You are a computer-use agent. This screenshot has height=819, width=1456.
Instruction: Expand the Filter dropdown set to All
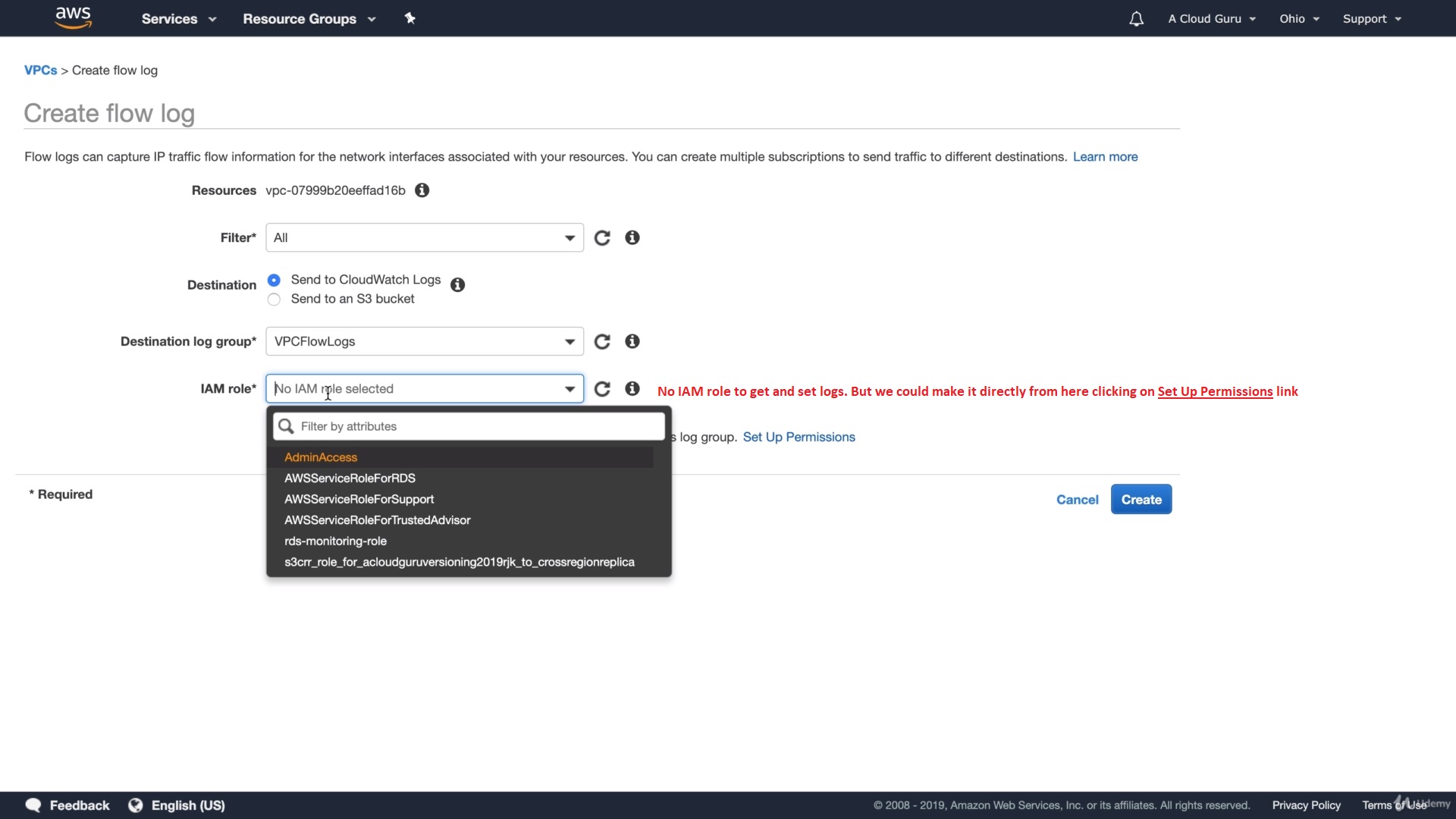(x=424, y=238)
